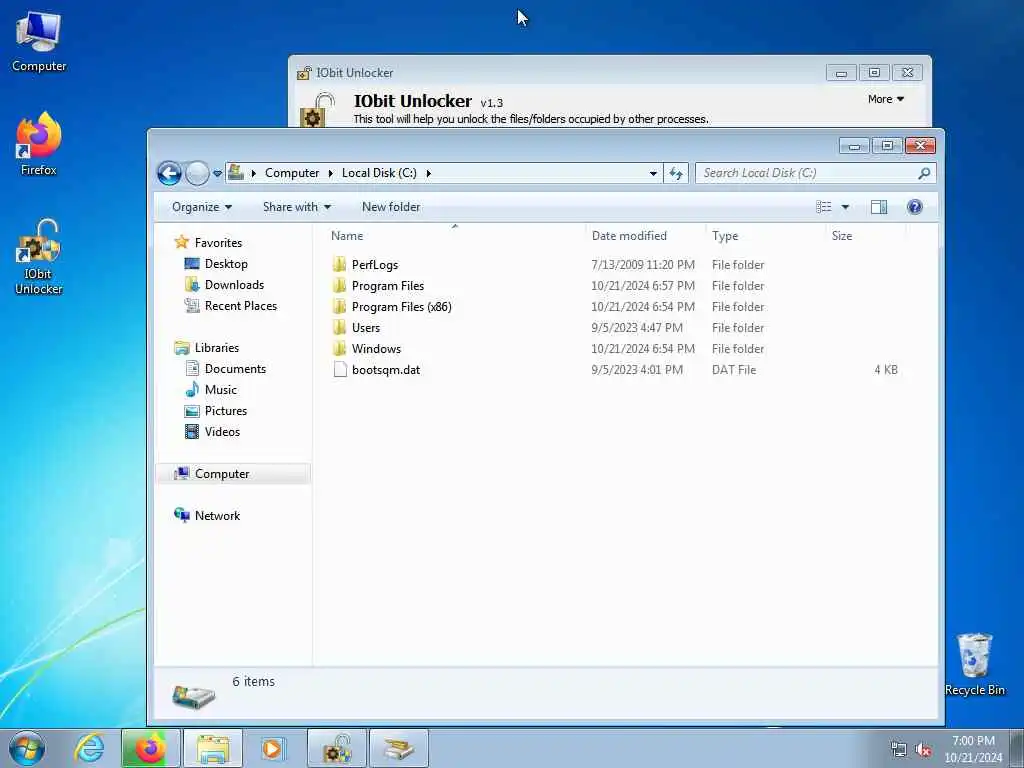Open the More menu in IObit Unlocker
Viewport: 1024px width, 768px height.
pyautogui.click(x=886, y=99)
